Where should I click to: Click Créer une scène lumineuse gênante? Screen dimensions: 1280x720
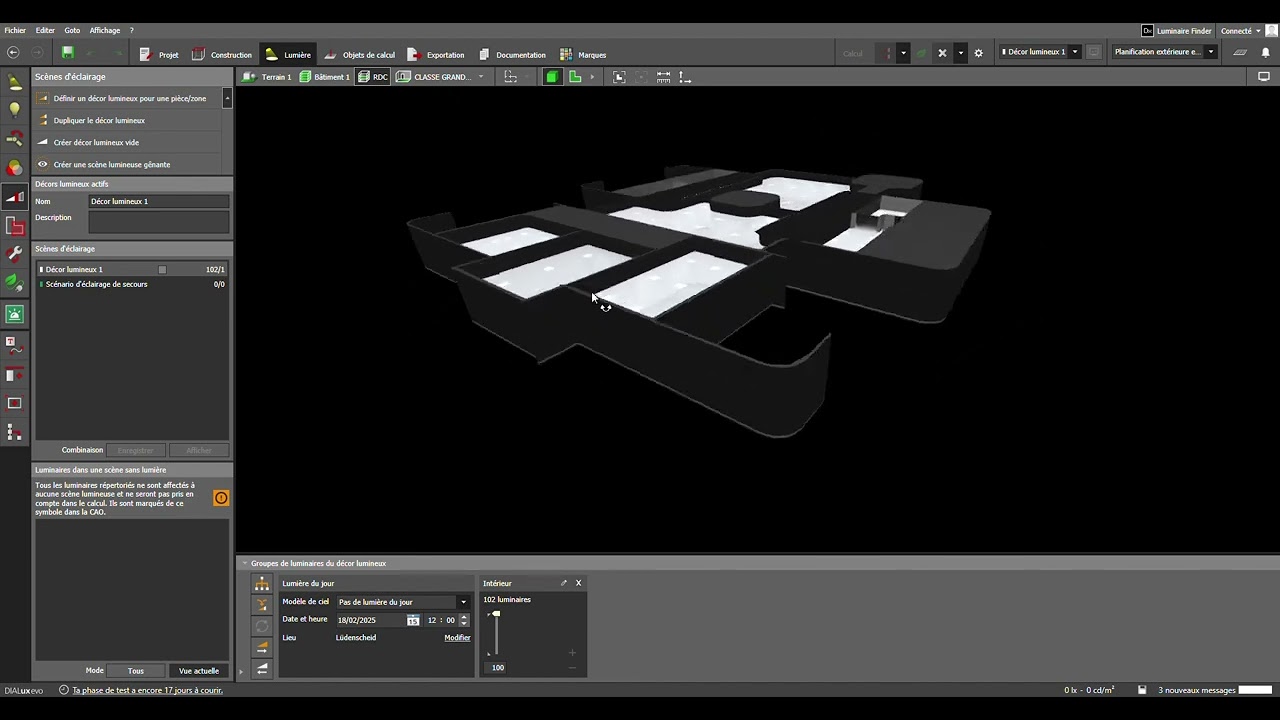pos(127,164)
